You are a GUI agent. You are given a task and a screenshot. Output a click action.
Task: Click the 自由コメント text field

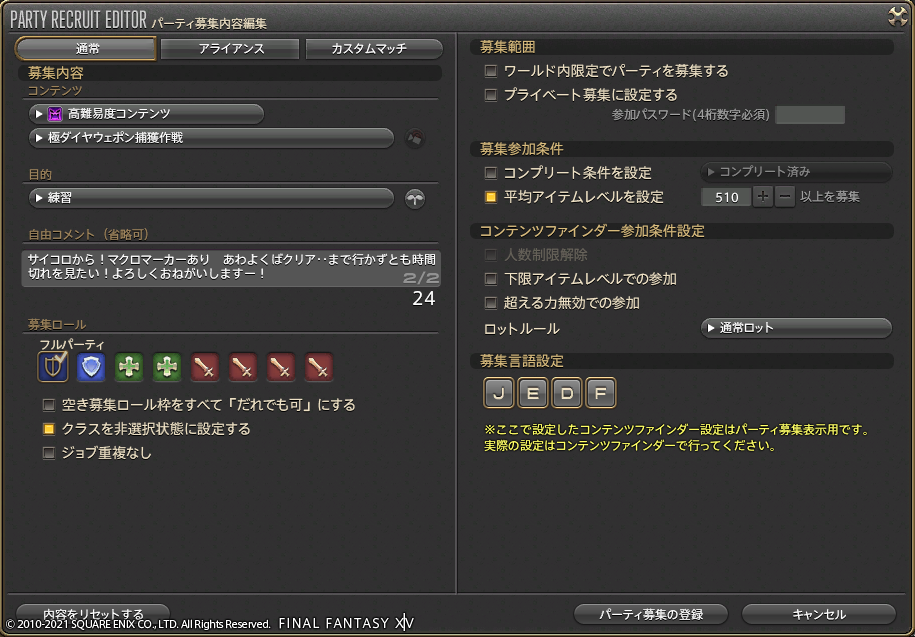231,268
